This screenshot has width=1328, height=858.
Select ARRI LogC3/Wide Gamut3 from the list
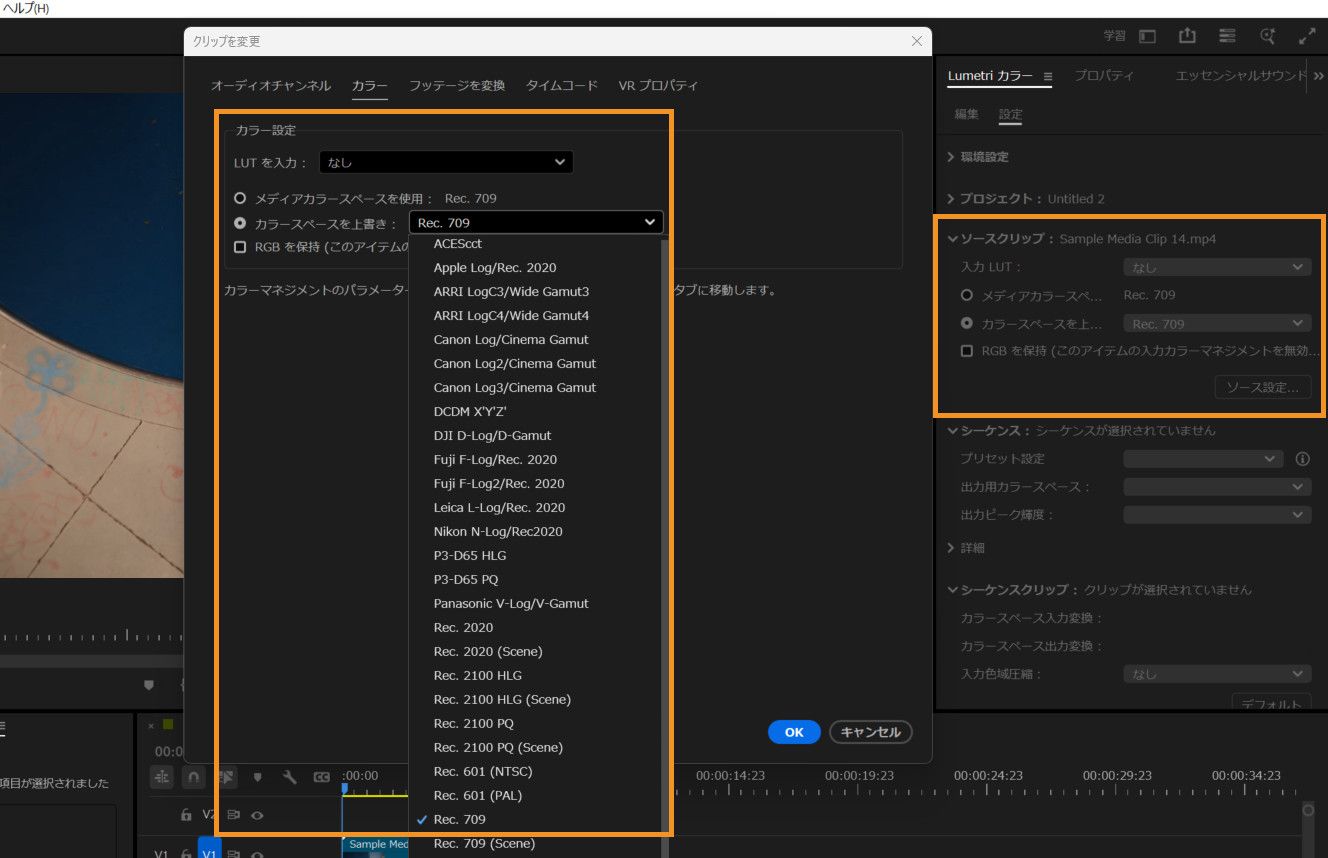pyautogui.click(x=510, y=291)
